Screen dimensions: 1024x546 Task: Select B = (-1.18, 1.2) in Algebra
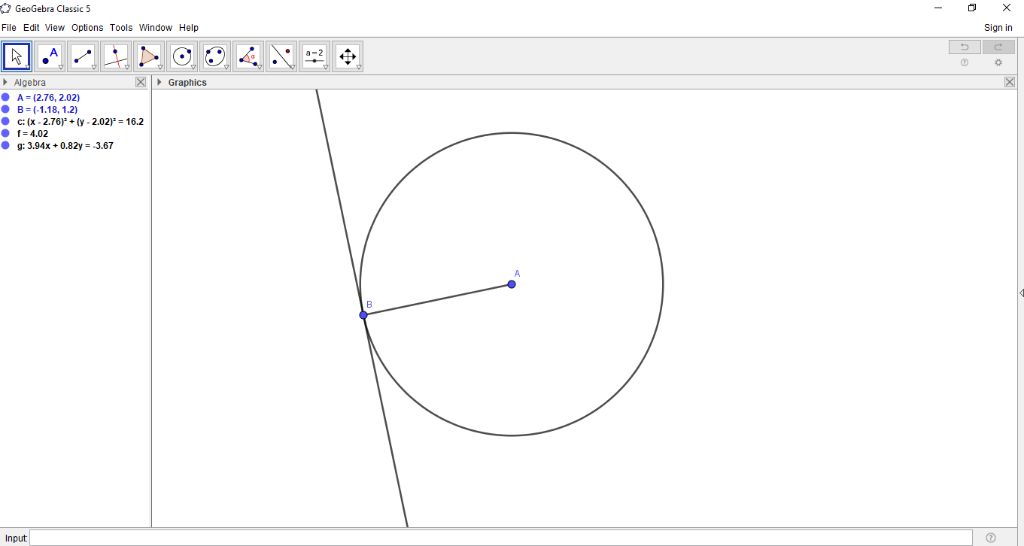pyautogui.click(x=47, y=109)
